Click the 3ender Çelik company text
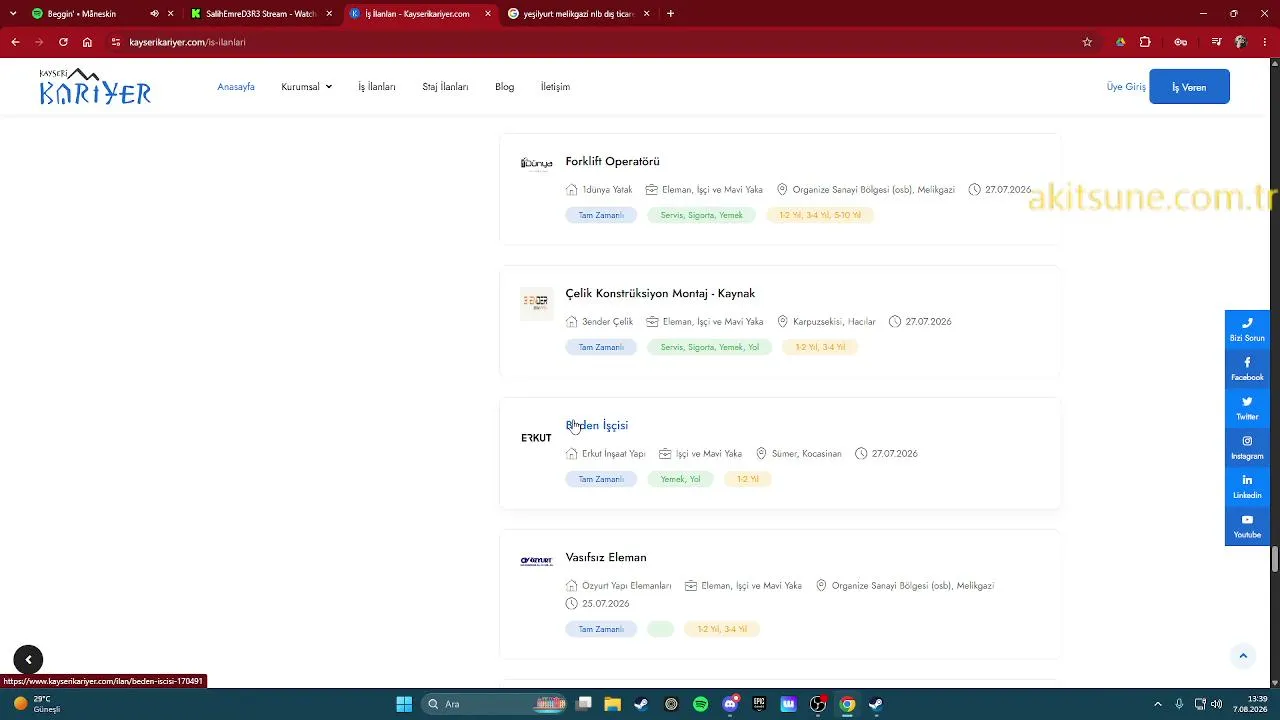This screenshot has width=1280, height=720. point(607,321)
